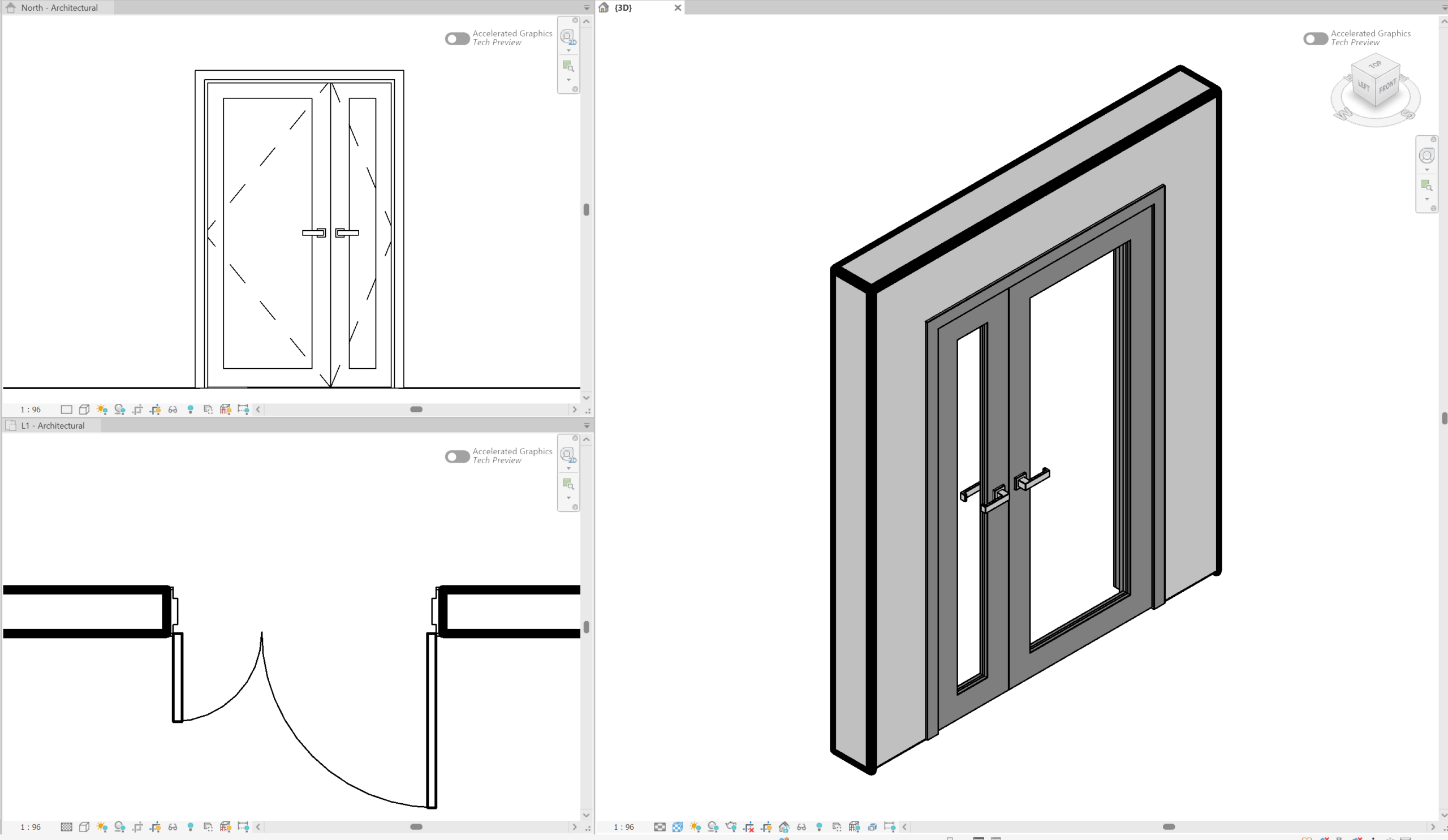Screen dimensions: 1448x840
Task: Click Reveal Hidden Elements lightbulb in 3D view
Action: [819, 827]
